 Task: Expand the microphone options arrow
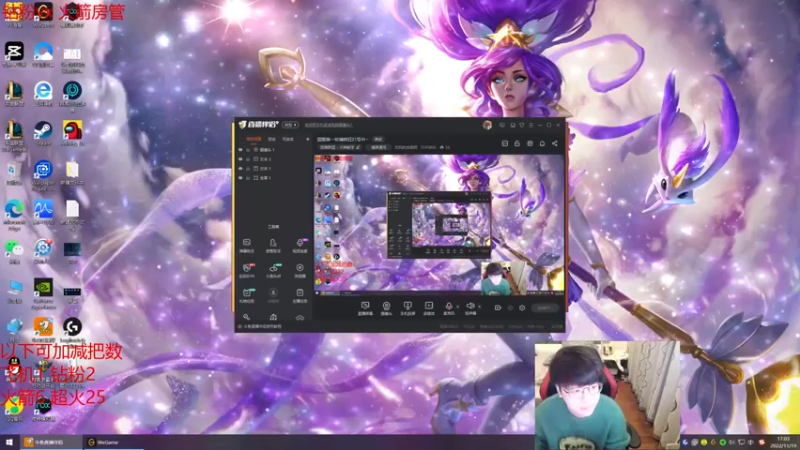457,306
